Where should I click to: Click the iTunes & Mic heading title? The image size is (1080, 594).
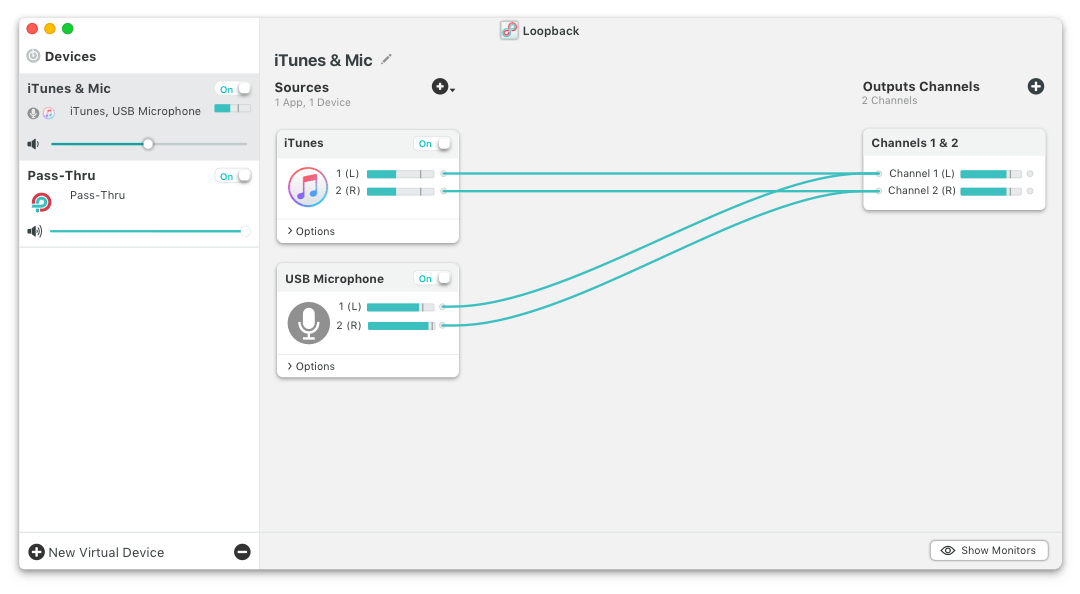[323, 61]
